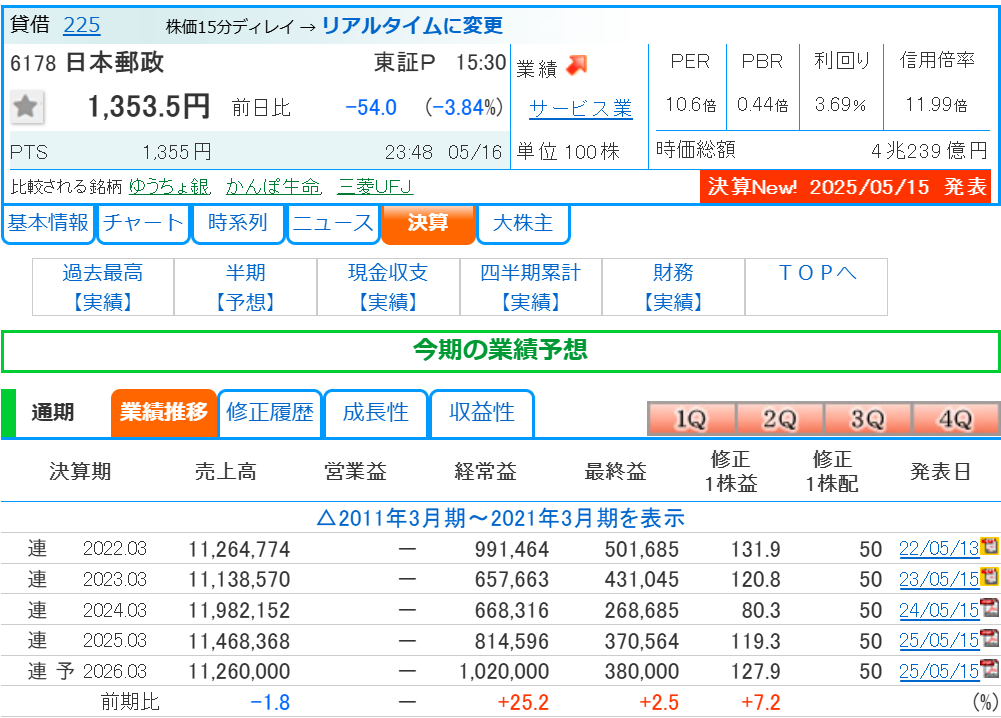Open the 25/05/15 date link in 2026.03 row
1001x718 pixels.
pyautogui.click(x=939, y=671)
